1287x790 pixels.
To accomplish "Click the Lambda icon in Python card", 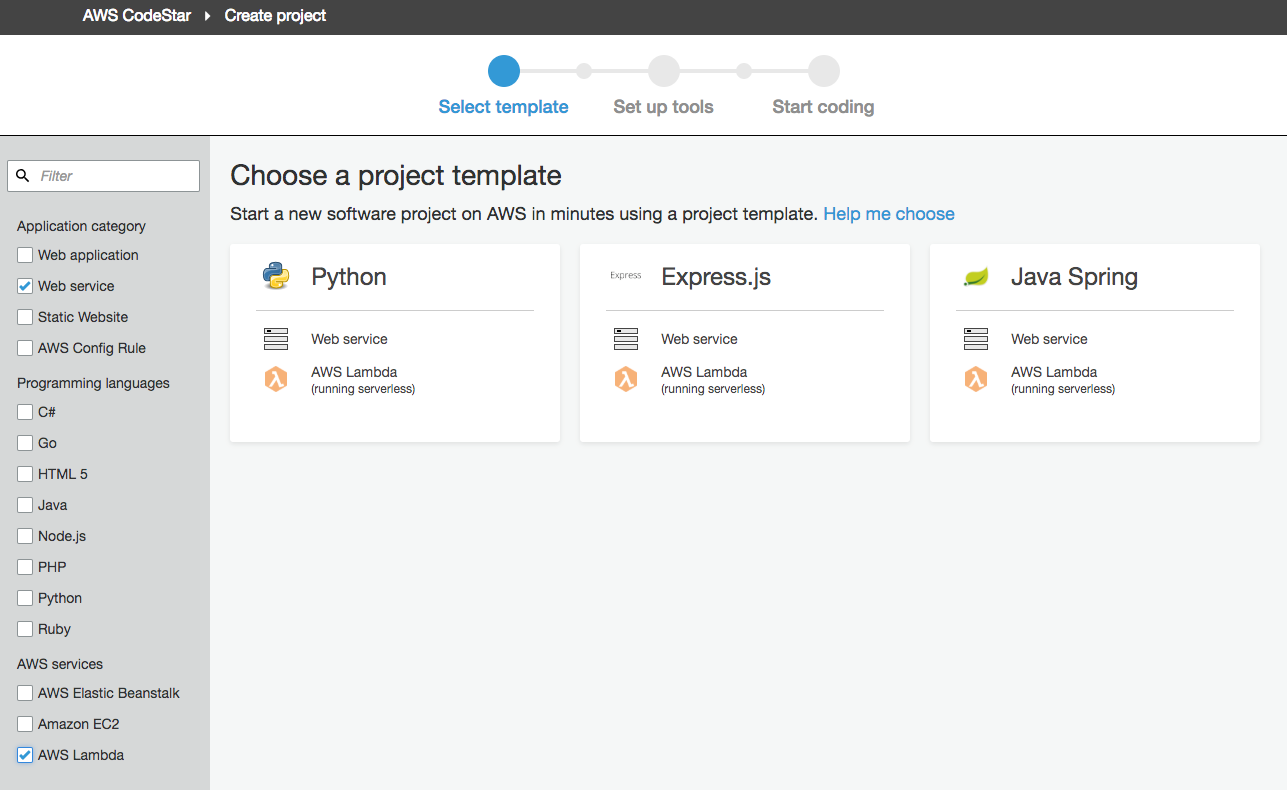I will coord(276,379).
